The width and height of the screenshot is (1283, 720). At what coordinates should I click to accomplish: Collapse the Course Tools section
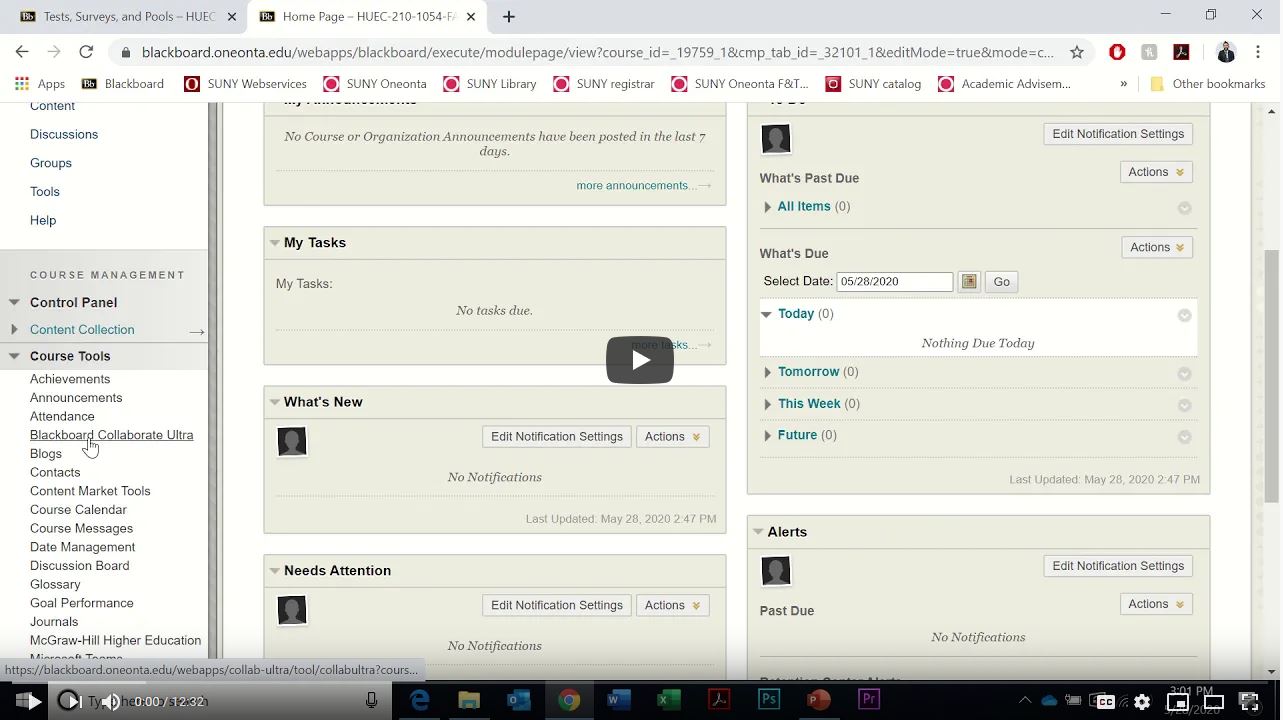tap(14, 356)
